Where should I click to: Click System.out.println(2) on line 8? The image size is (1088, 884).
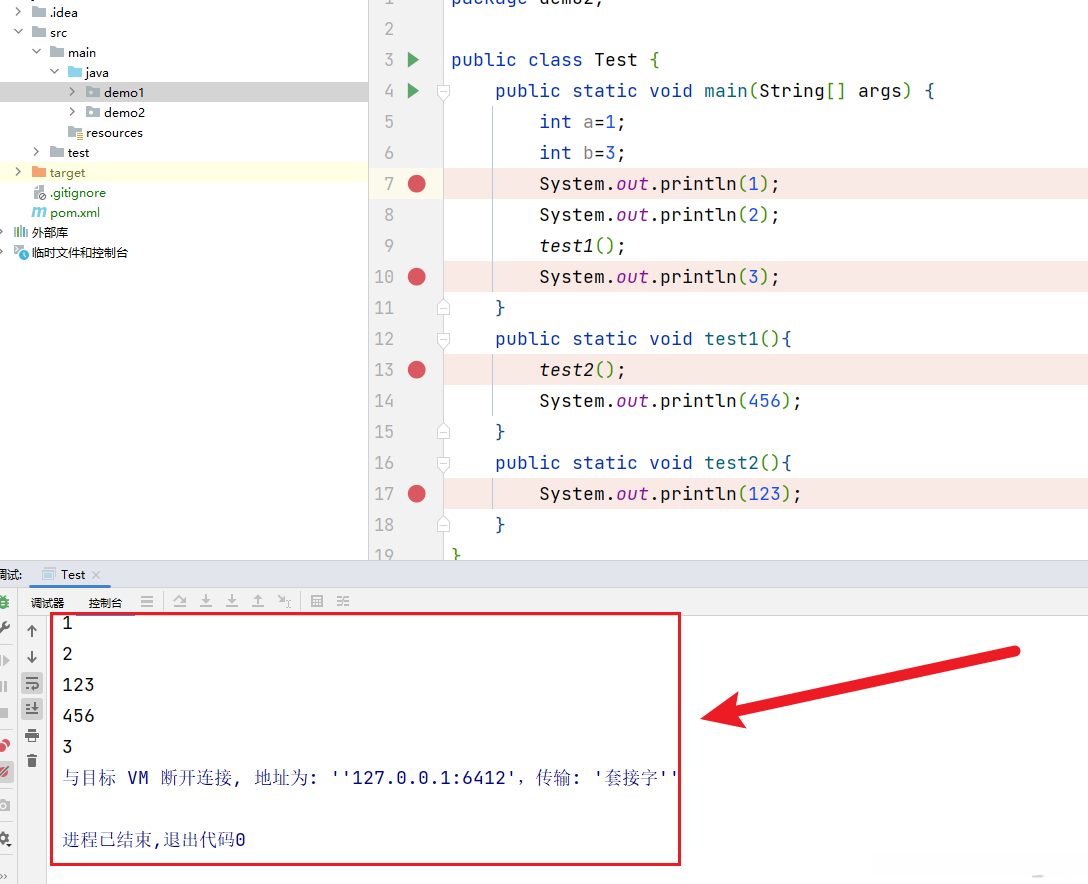pyautogui.click(x=659, y=215)
